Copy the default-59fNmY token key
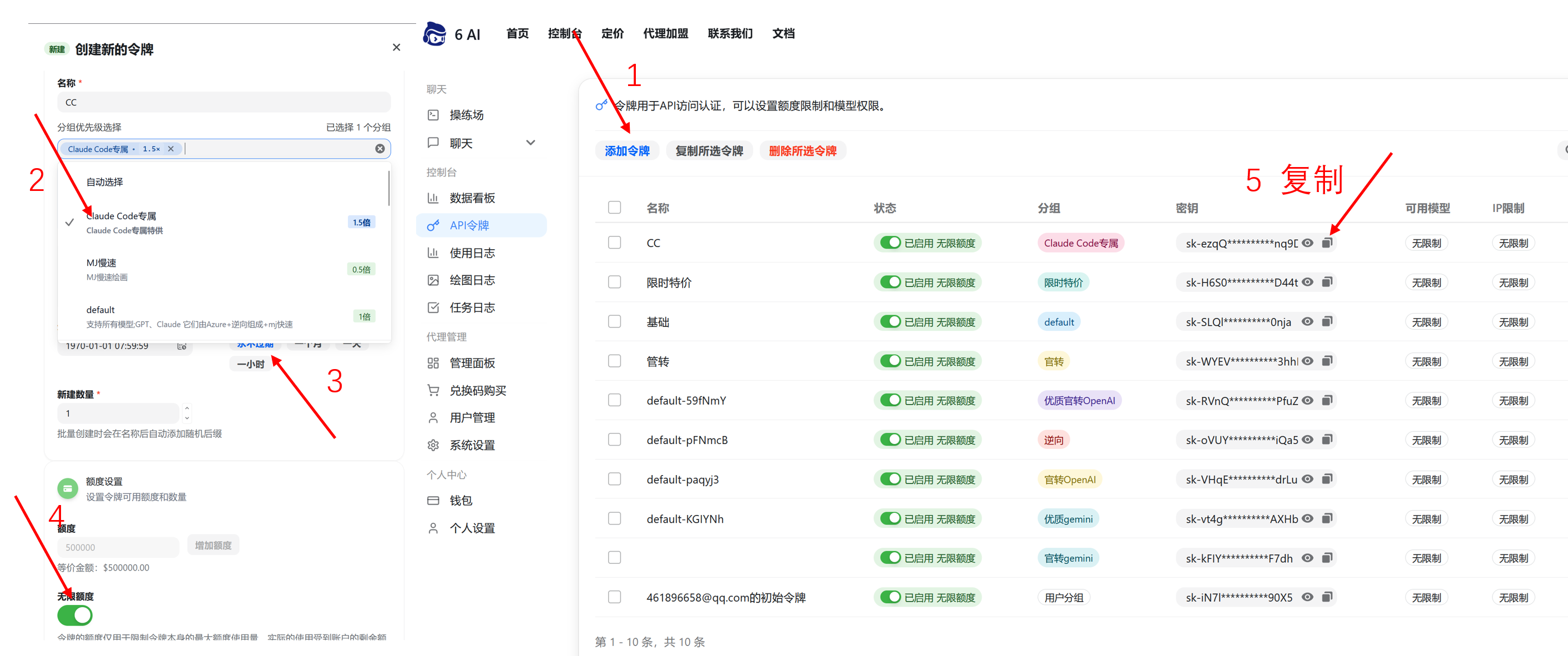Image resolution: width=1568 pixels, height=656 pixels. pos(1327,400)
